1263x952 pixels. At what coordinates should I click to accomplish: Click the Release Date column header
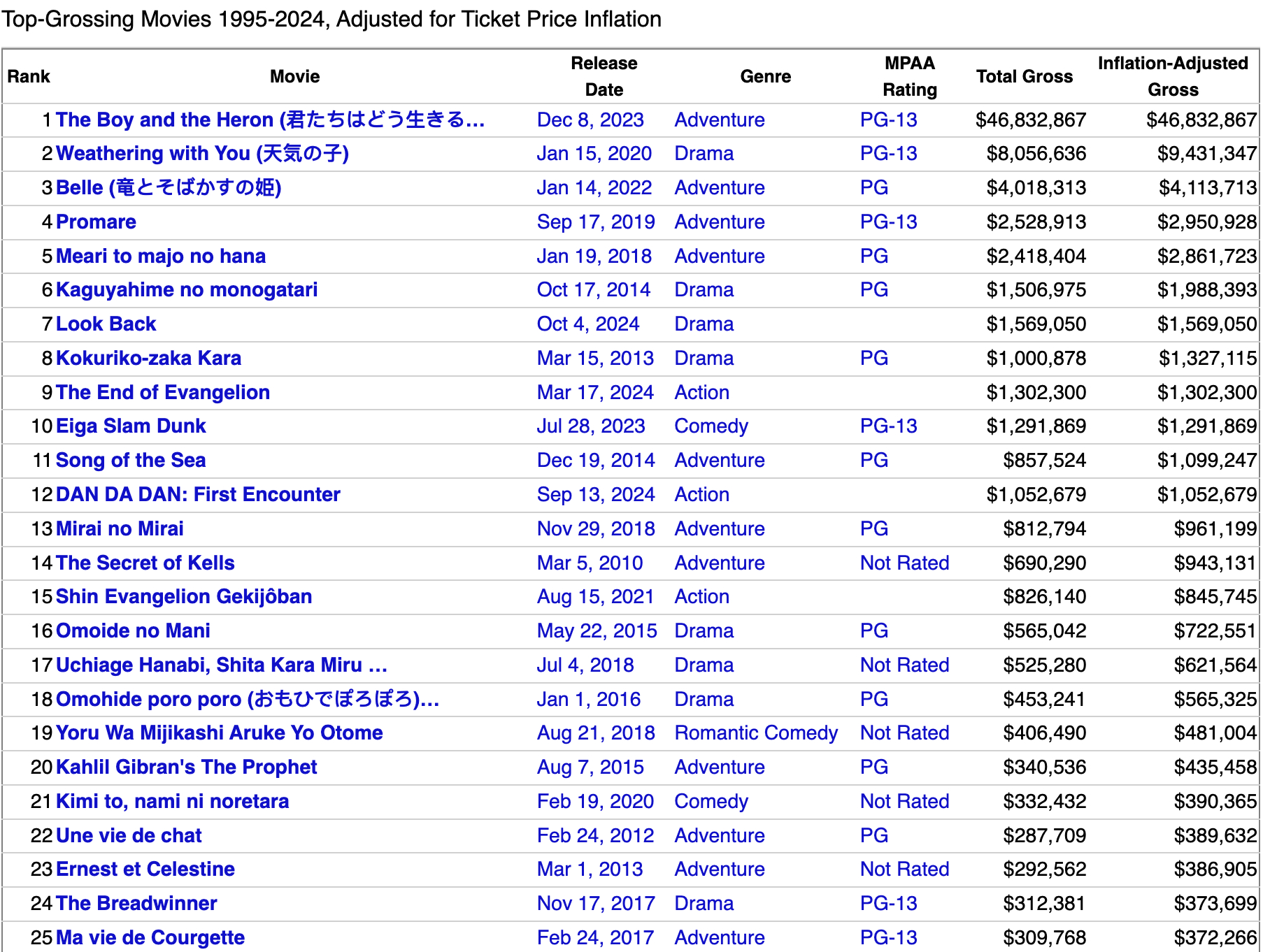pyautogui.click(x=604, y=76)
